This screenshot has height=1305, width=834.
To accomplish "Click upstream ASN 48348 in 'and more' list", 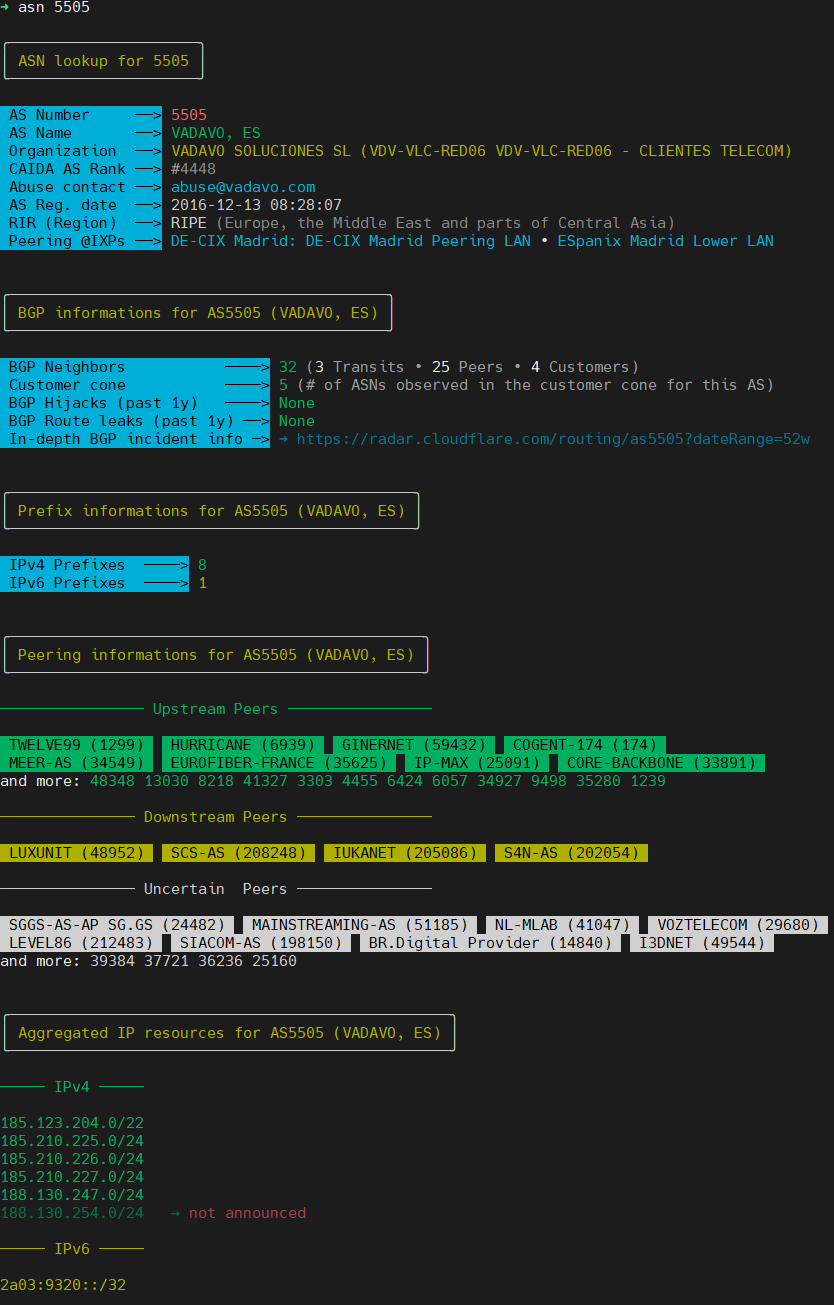I will coord(112,781).
